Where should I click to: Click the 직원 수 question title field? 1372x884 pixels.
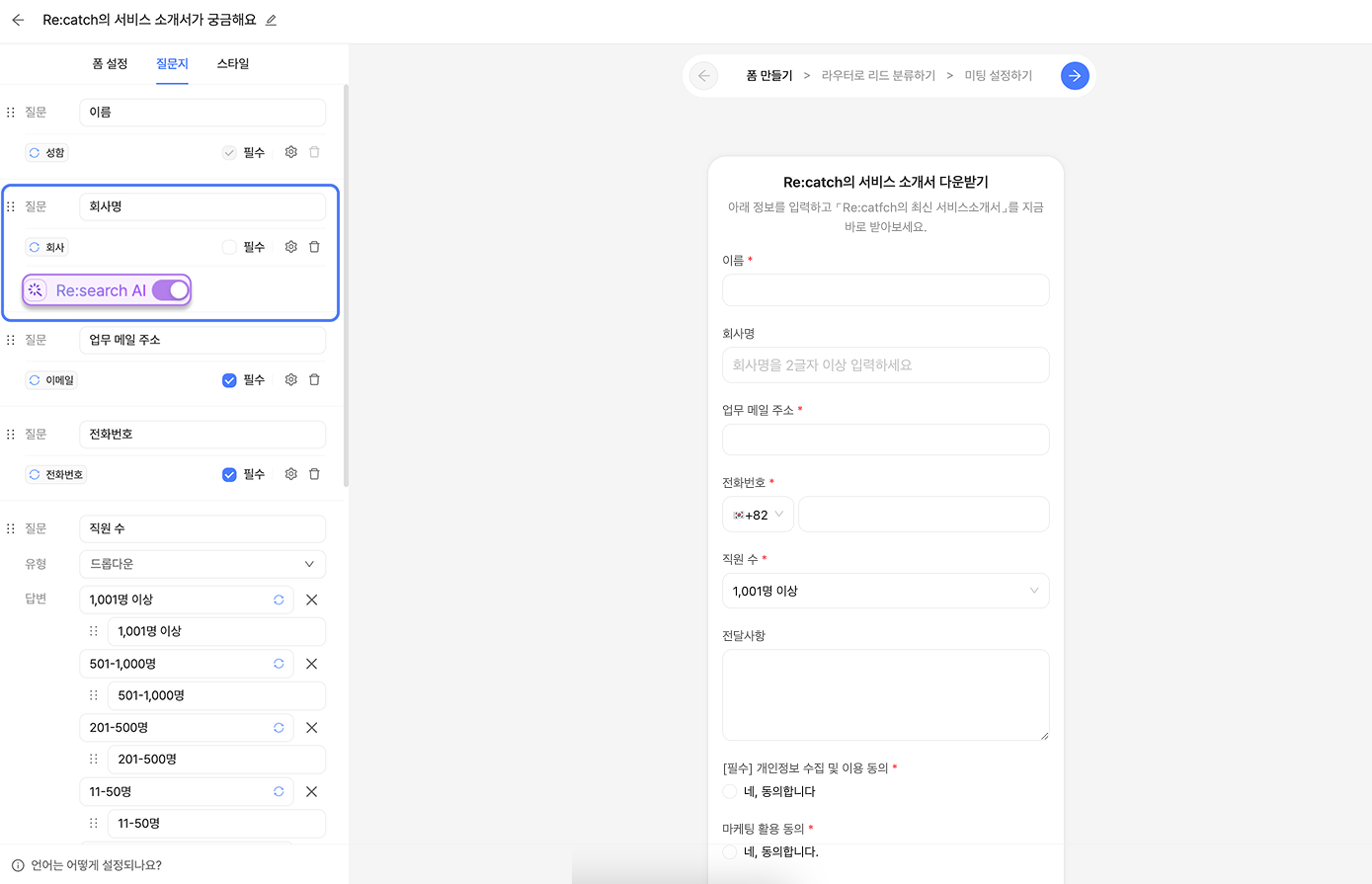tap(202, 528)
